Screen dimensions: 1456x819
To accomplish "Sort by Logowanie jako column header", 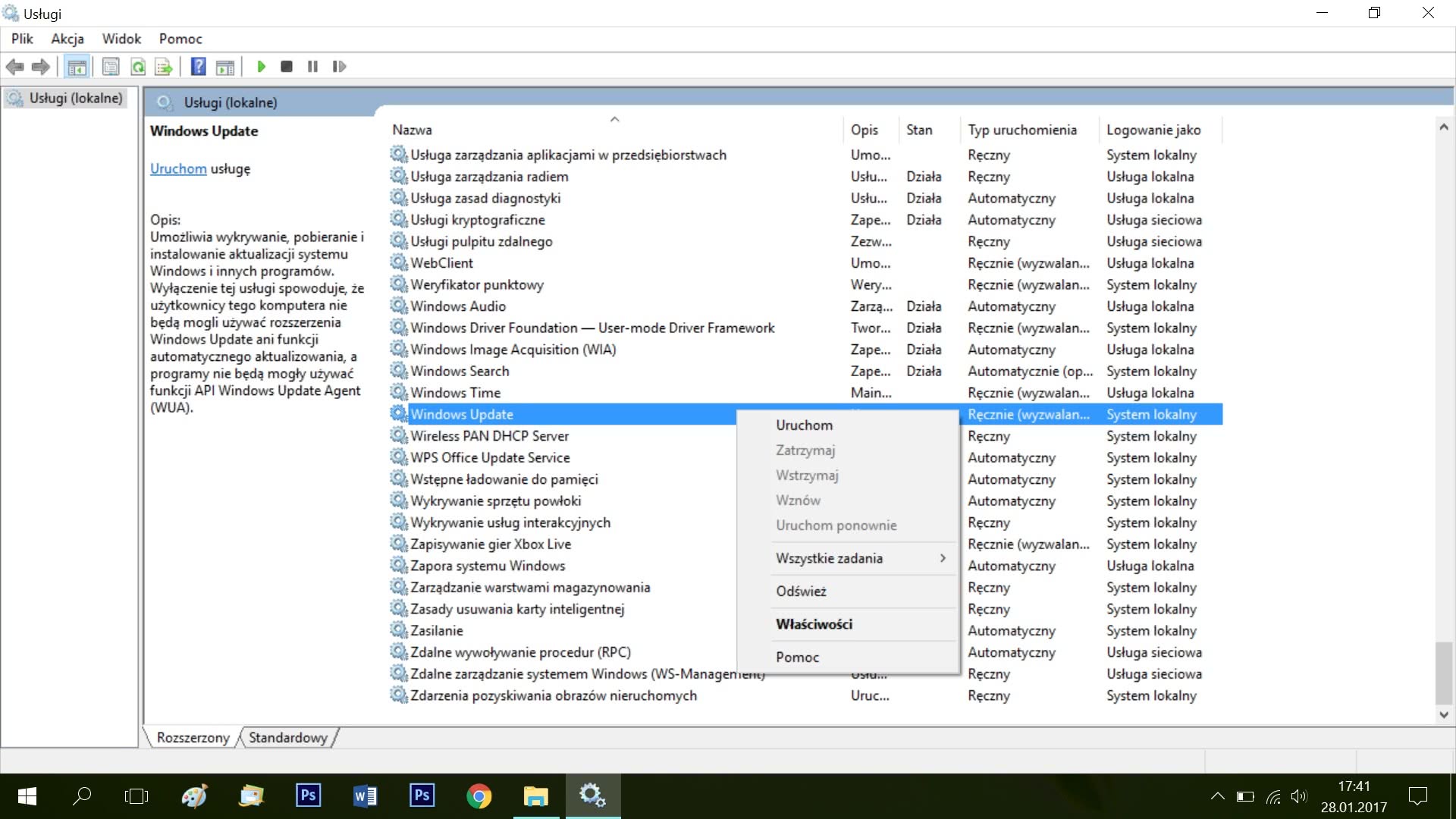I will (1160, 130).
